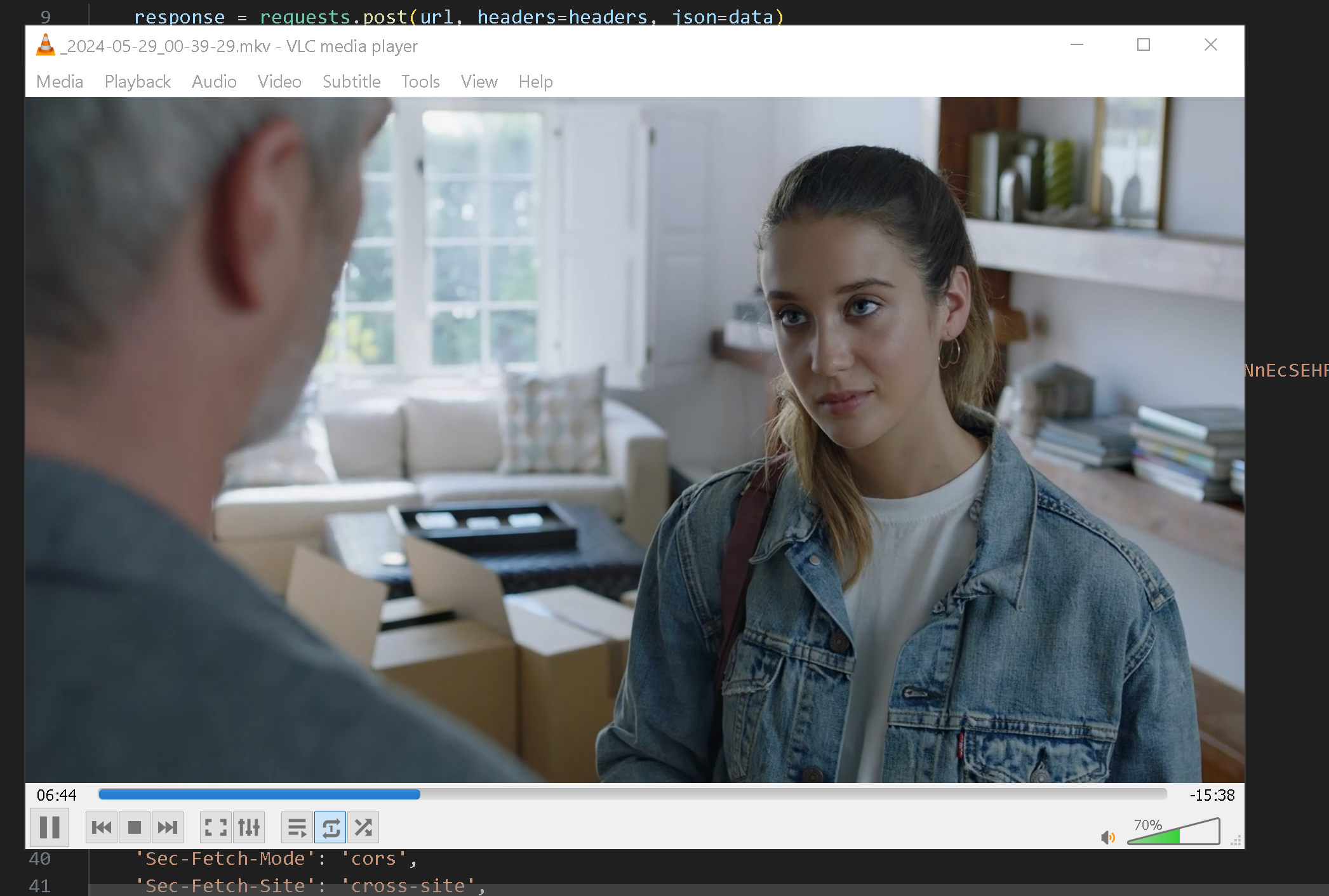Open the Playback menu
Image resolution: width=1329 pixels, height=896 pixels.
(138, 82)
